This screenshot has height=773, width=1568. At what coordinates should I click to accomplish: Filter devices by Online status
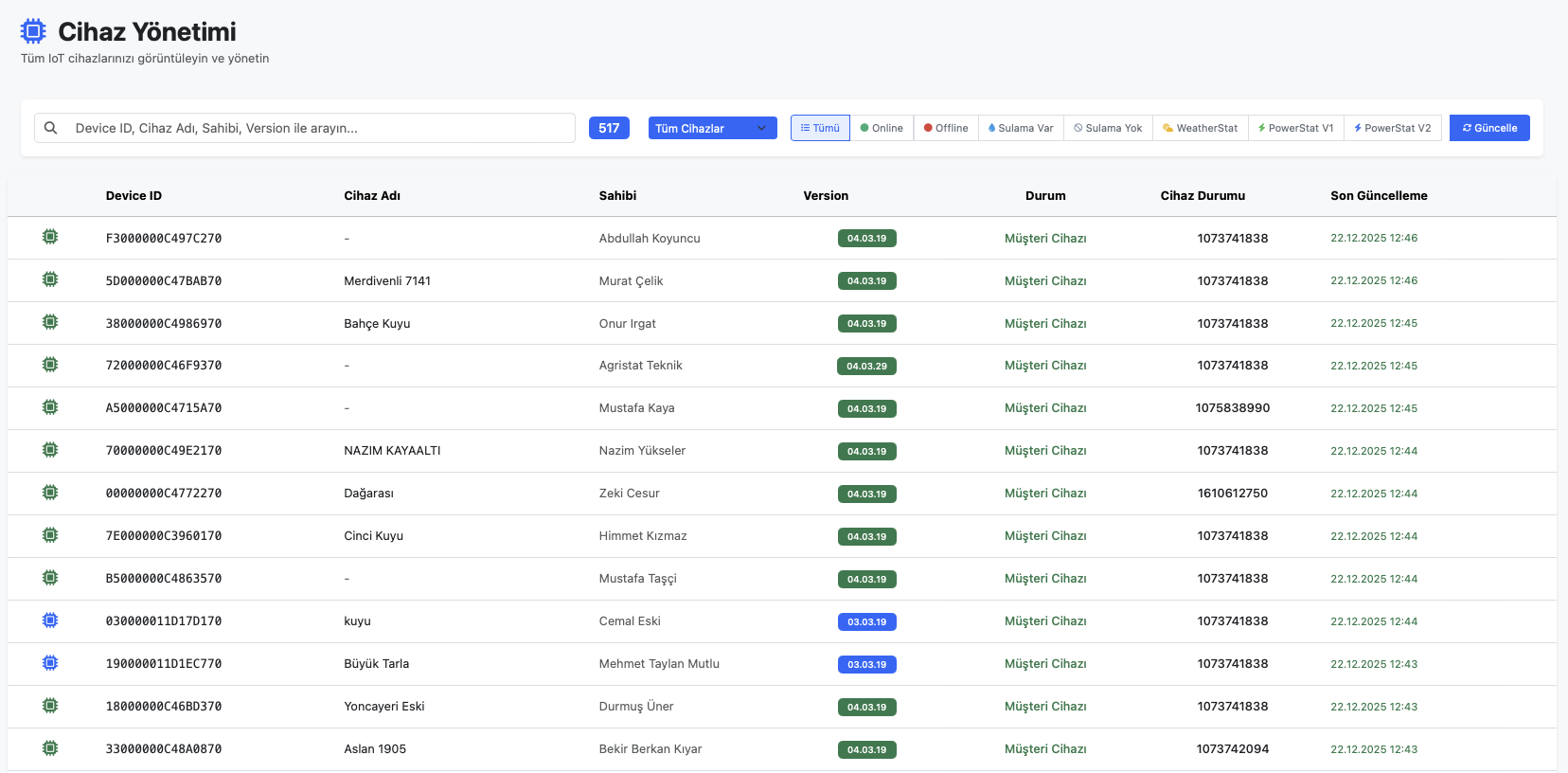tap(882, 128)
